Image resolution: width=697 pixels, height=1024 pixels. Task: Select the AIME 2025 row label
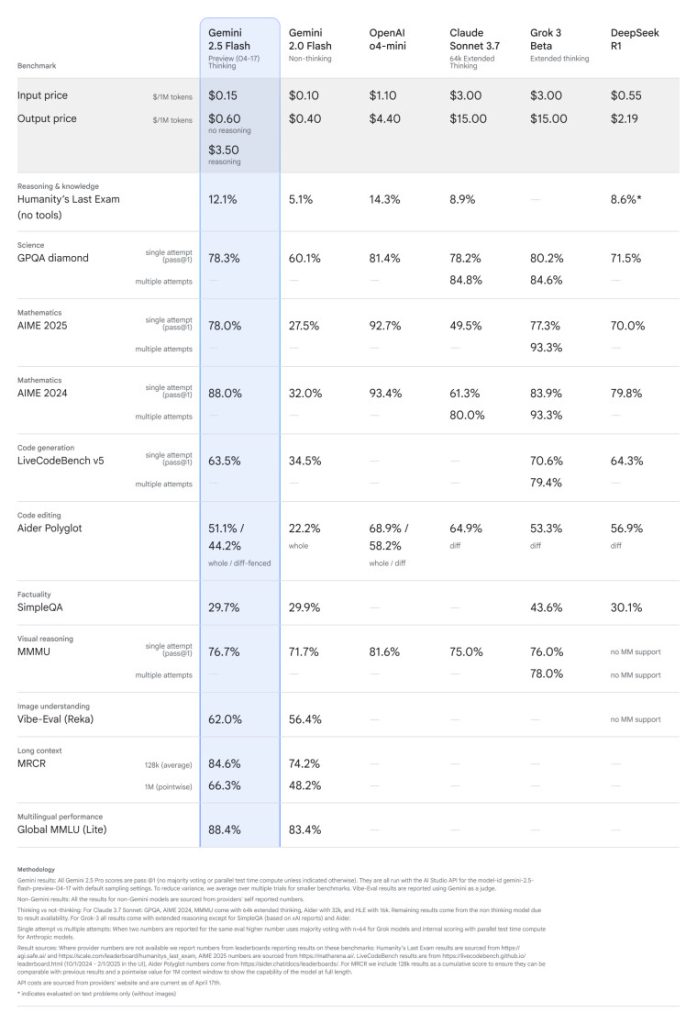point(42,325)
